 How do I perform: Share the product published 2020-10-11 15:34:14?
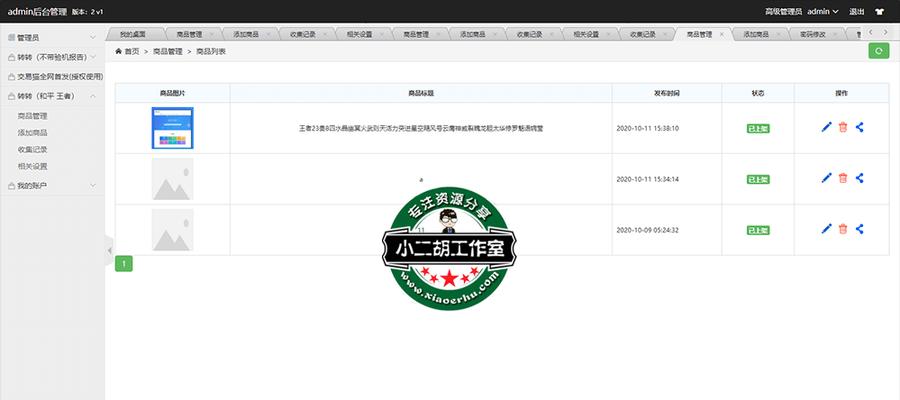pos(859,178)
